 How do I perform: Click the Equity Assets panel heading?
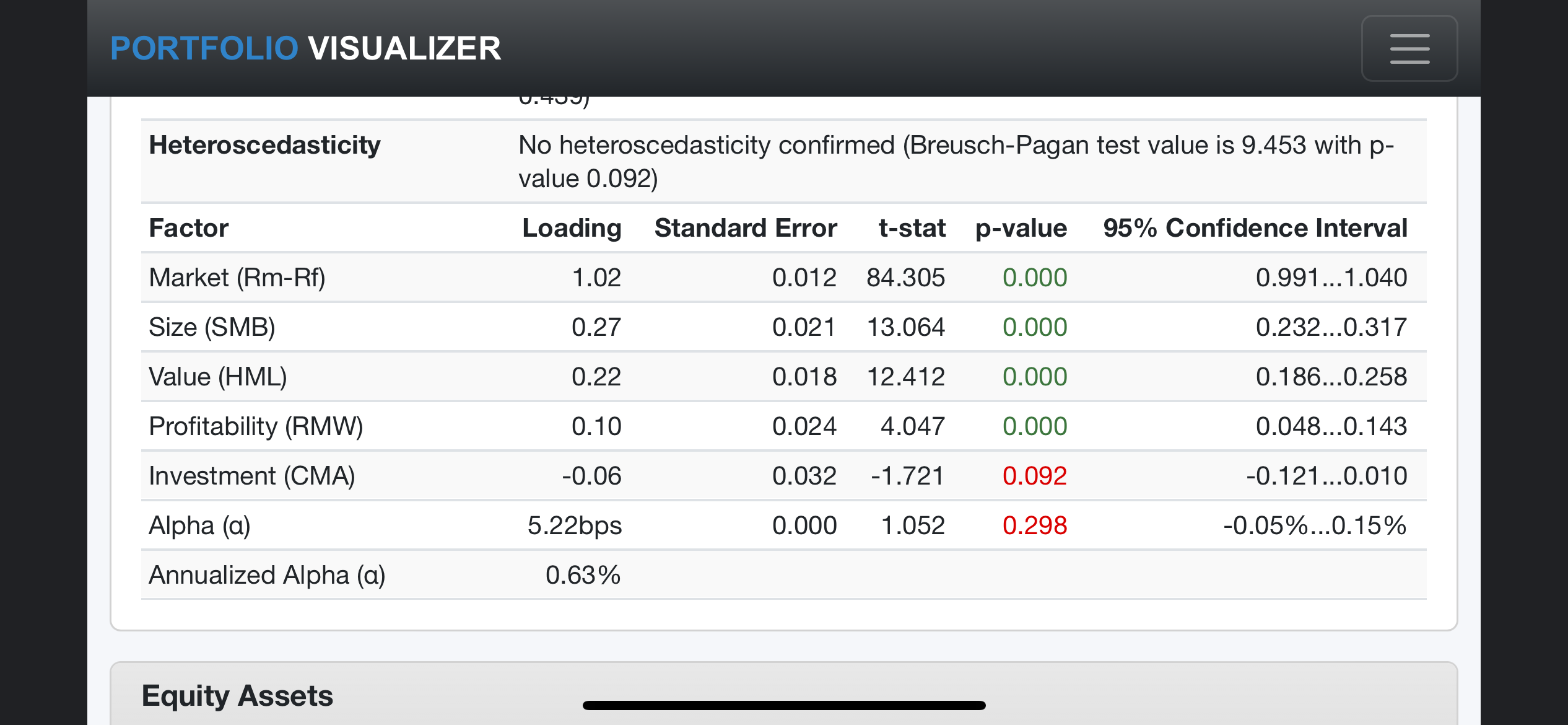(x=237, y=695)
